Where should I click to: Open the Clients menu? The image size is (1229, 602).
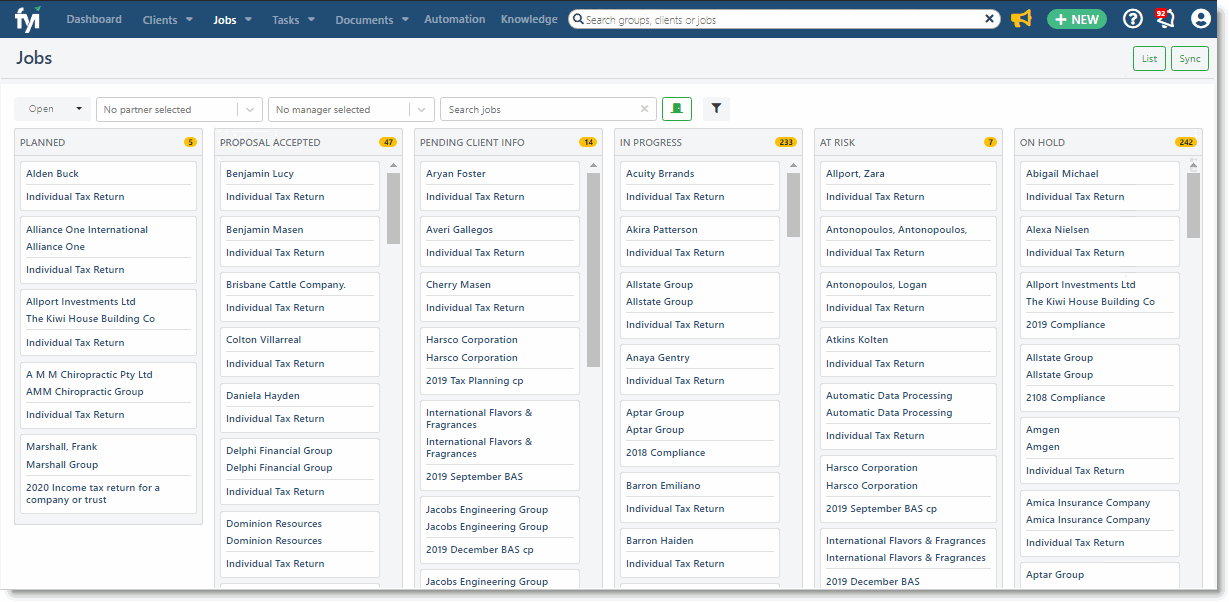pyautogui.click(x=168, y=20)
